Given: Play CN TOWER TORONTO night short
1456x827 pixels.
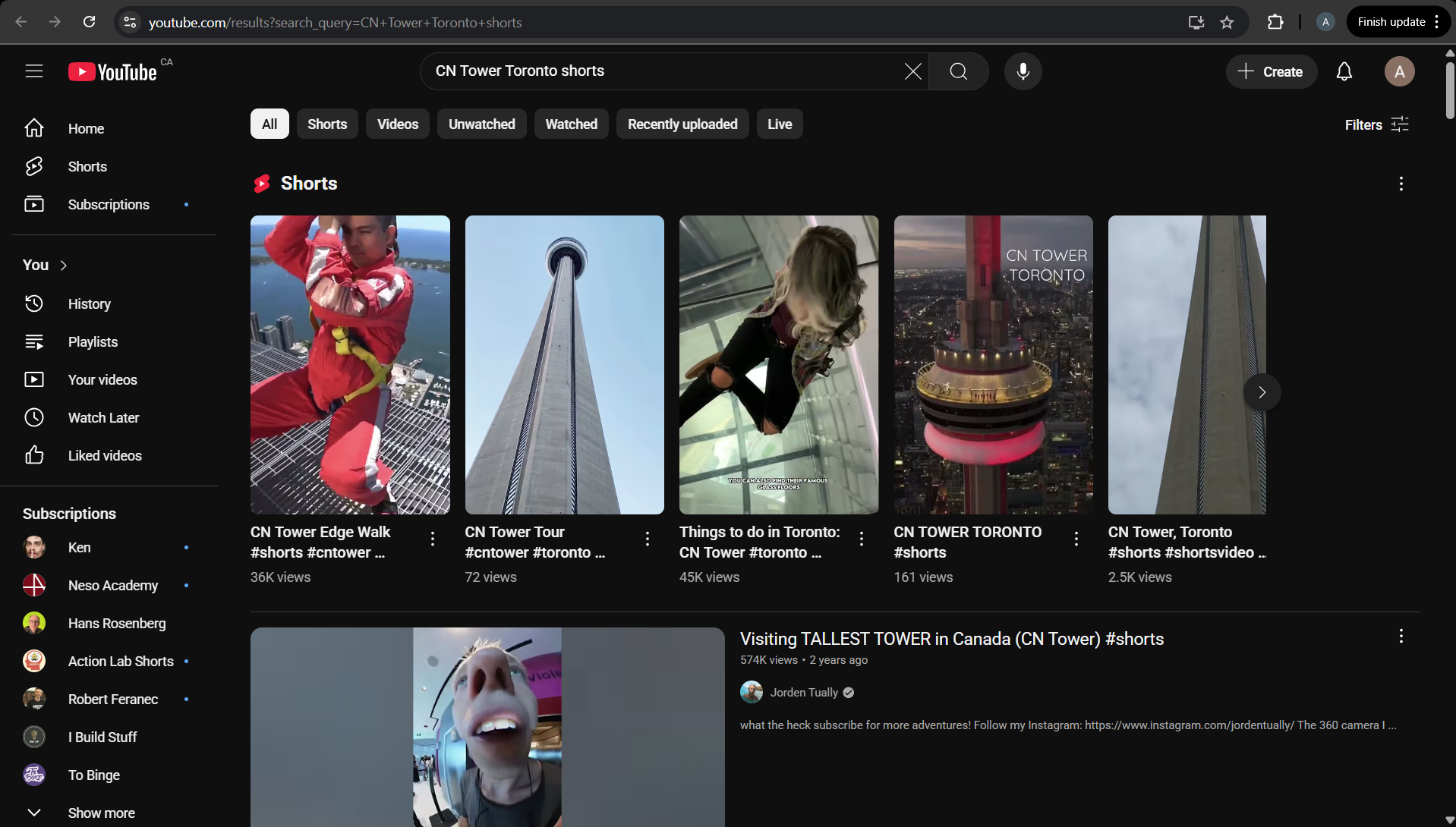Looking at the screenshot, I should (993, 365).
